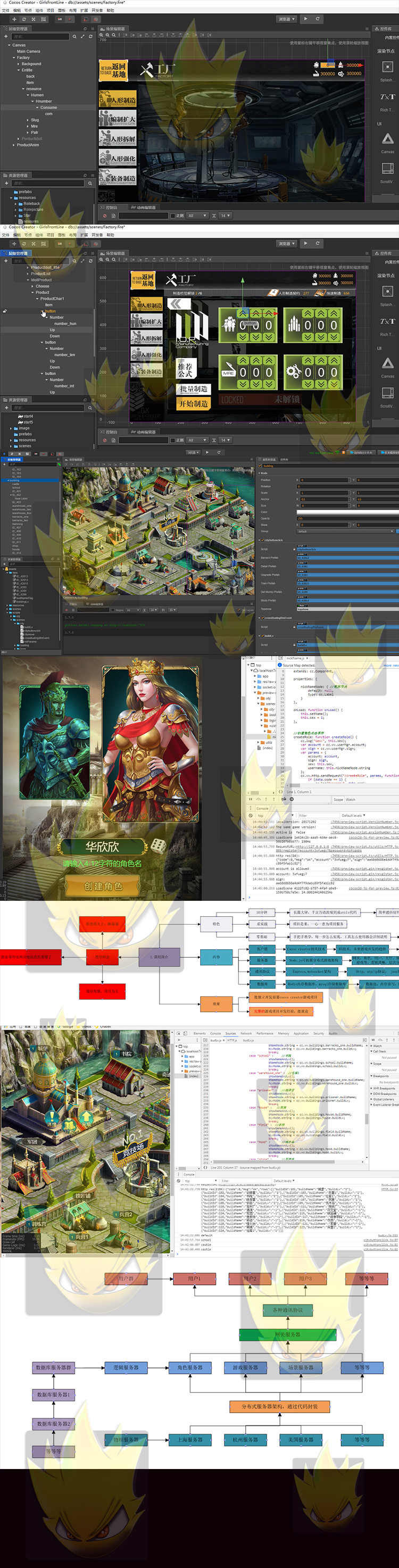Add the Splash sprite widget in the first Cocos window
Viewport: 399px width, 1568px height.
pos(387,67)
